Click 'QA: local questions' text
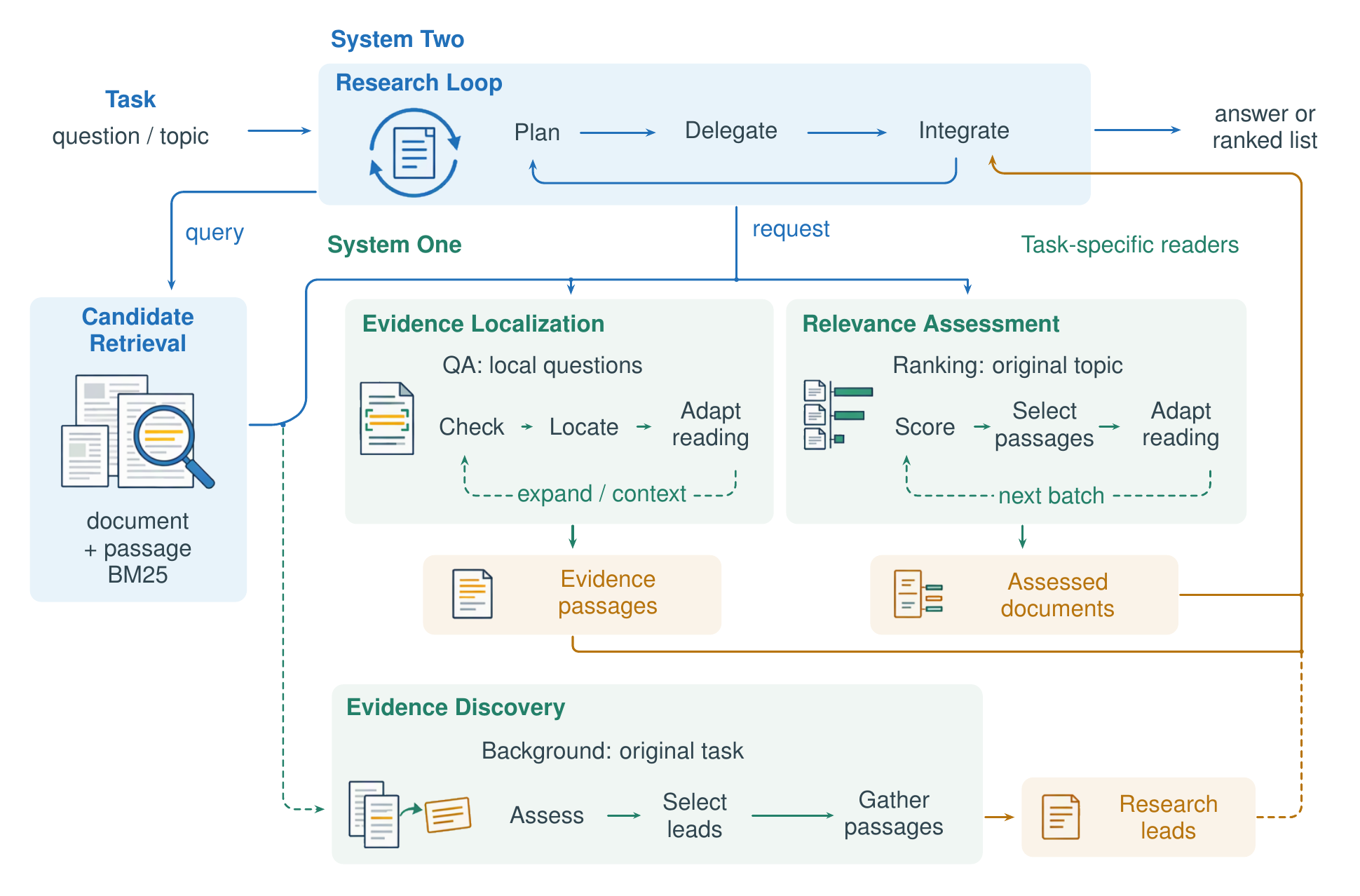Screen dimensions: 1360x896 (x=543, y=365)
